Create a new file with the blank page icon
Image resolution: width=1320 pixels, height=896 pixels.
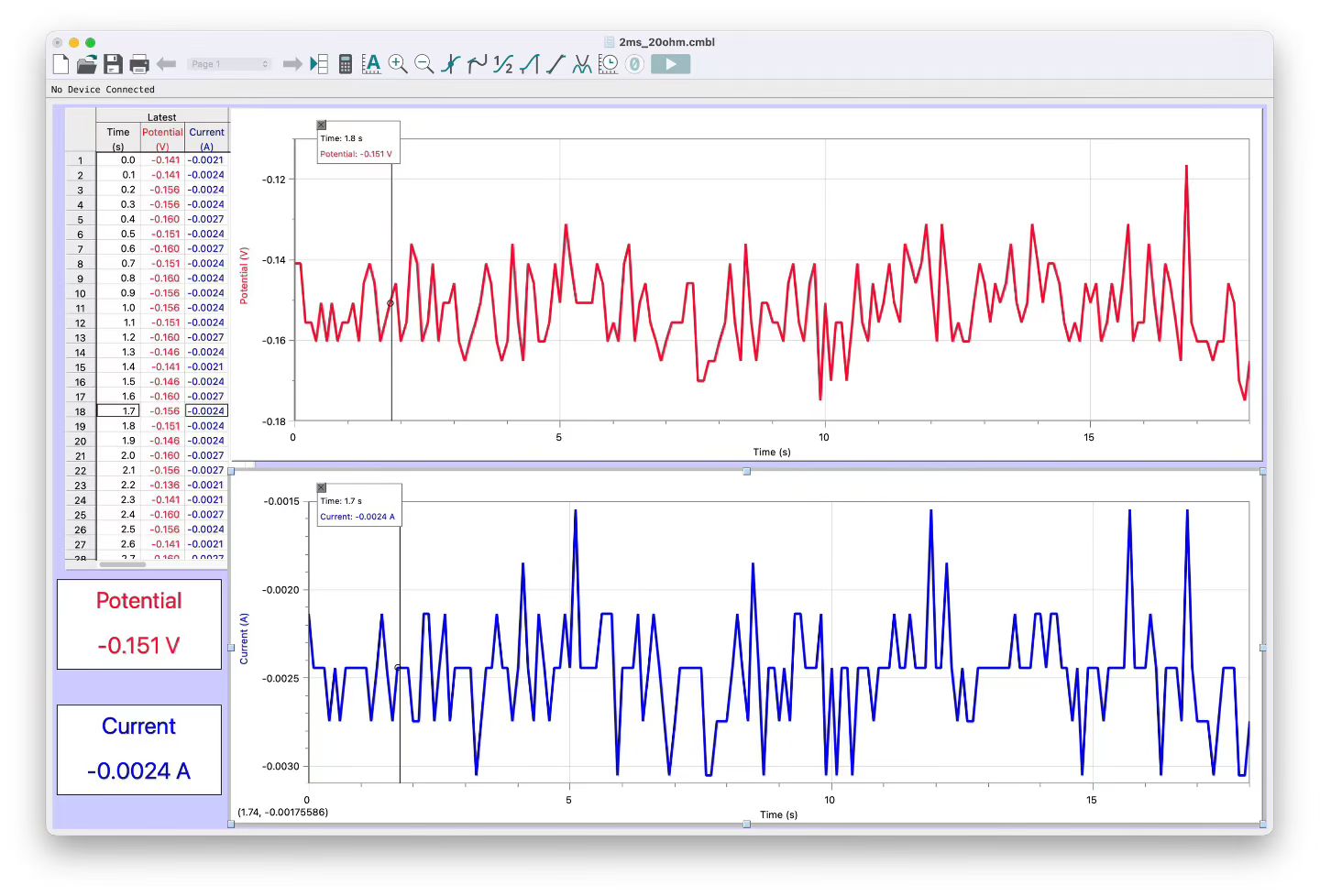click(x=60, y=64)
